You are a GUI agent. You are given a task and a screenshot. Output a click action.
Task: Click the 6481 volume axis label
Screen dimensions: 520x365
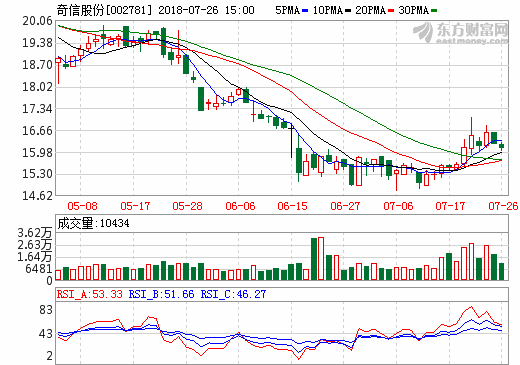coord(39,269)
